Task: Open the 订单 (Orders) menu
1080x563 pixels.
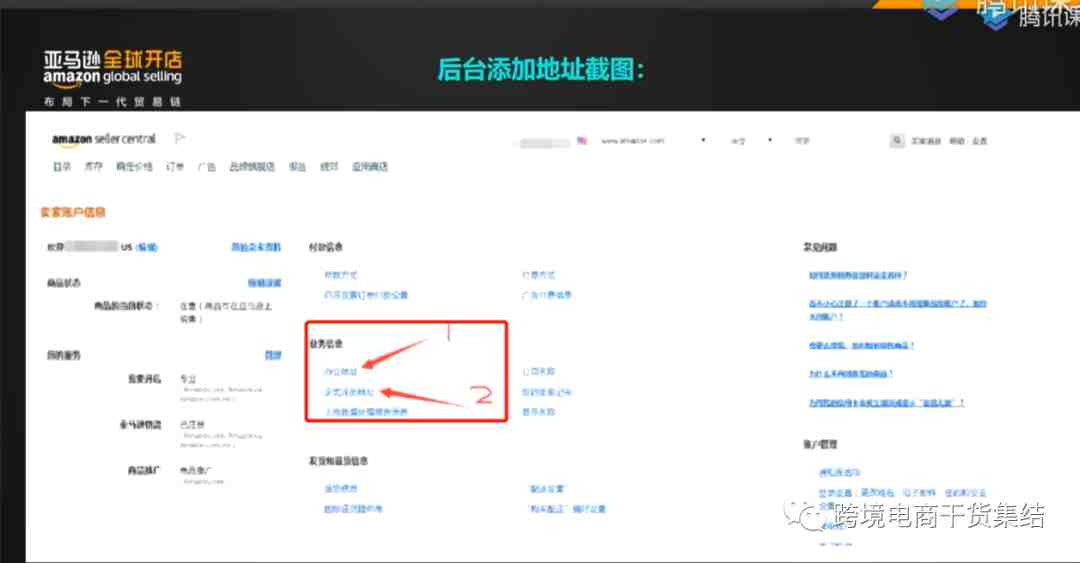Action: 175,167
